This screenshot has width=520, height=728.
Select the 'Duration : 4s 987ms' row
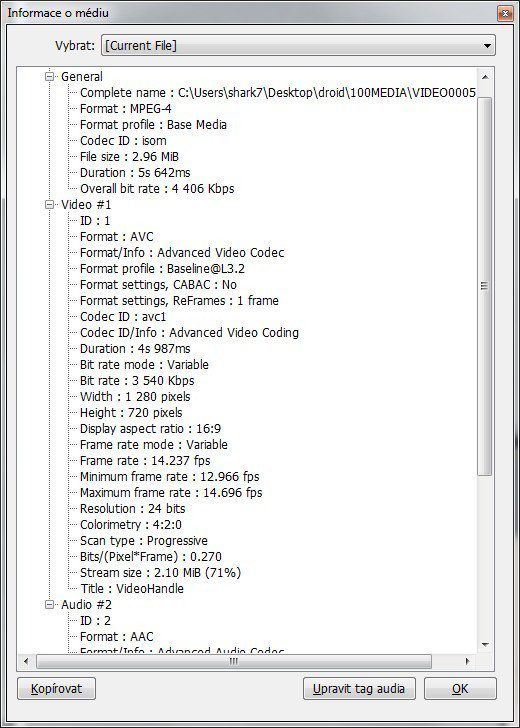[x=135, y=349]
